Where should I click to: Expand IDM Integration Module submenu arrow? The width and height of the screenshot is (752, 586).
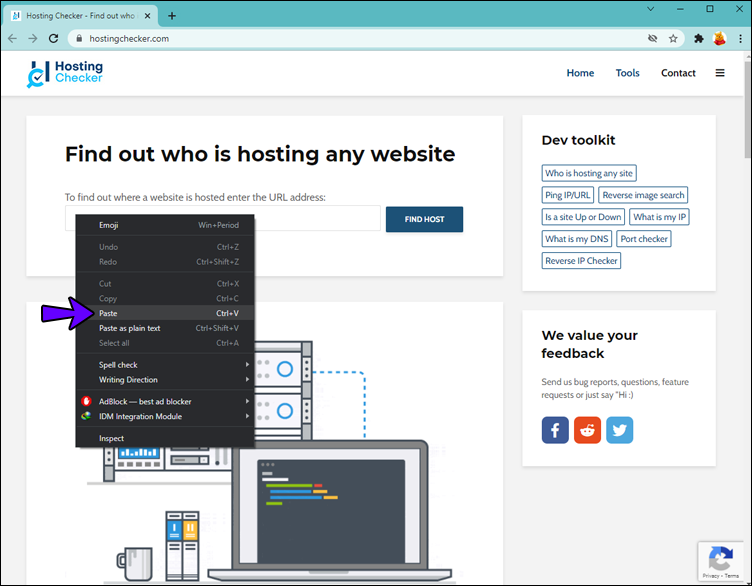[x=247, y=416]
